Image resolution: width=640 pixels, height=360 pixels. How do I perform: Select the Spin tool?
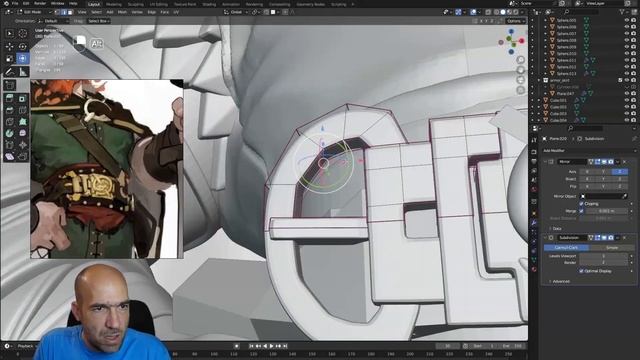(9, 133)
